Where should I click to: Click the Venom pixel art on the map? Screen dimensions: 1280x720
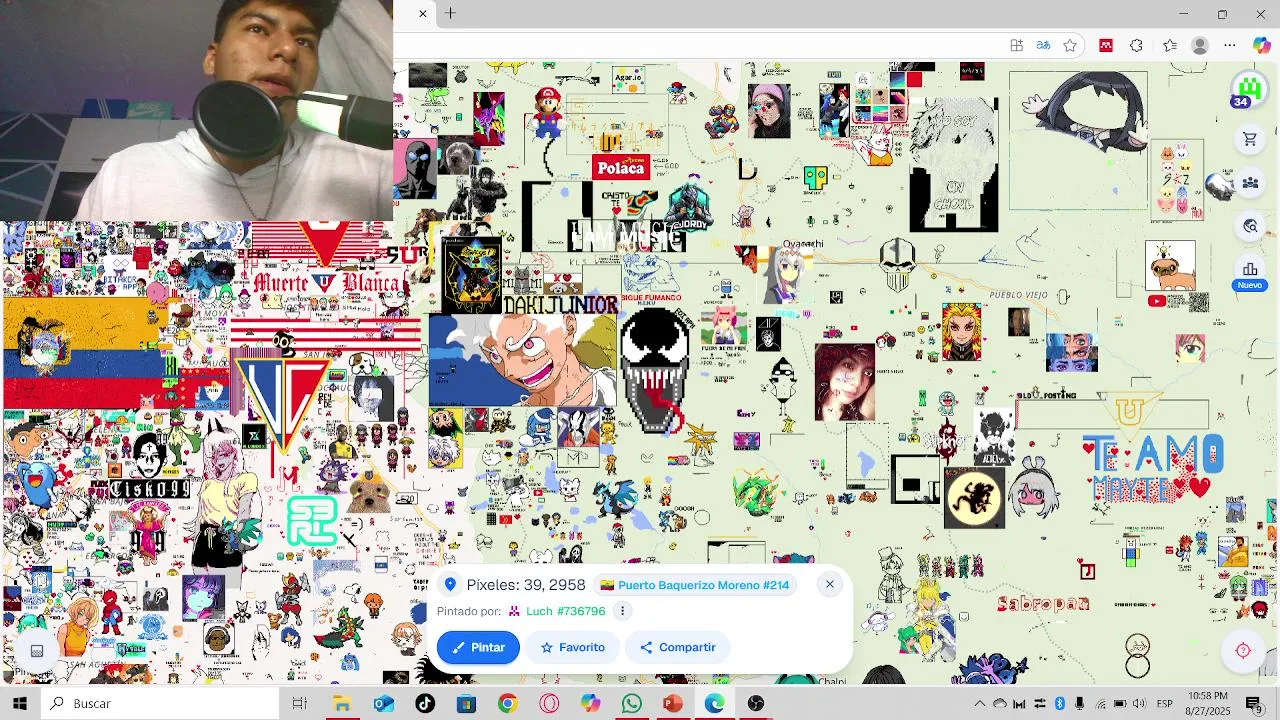click(x=654, y=370)
